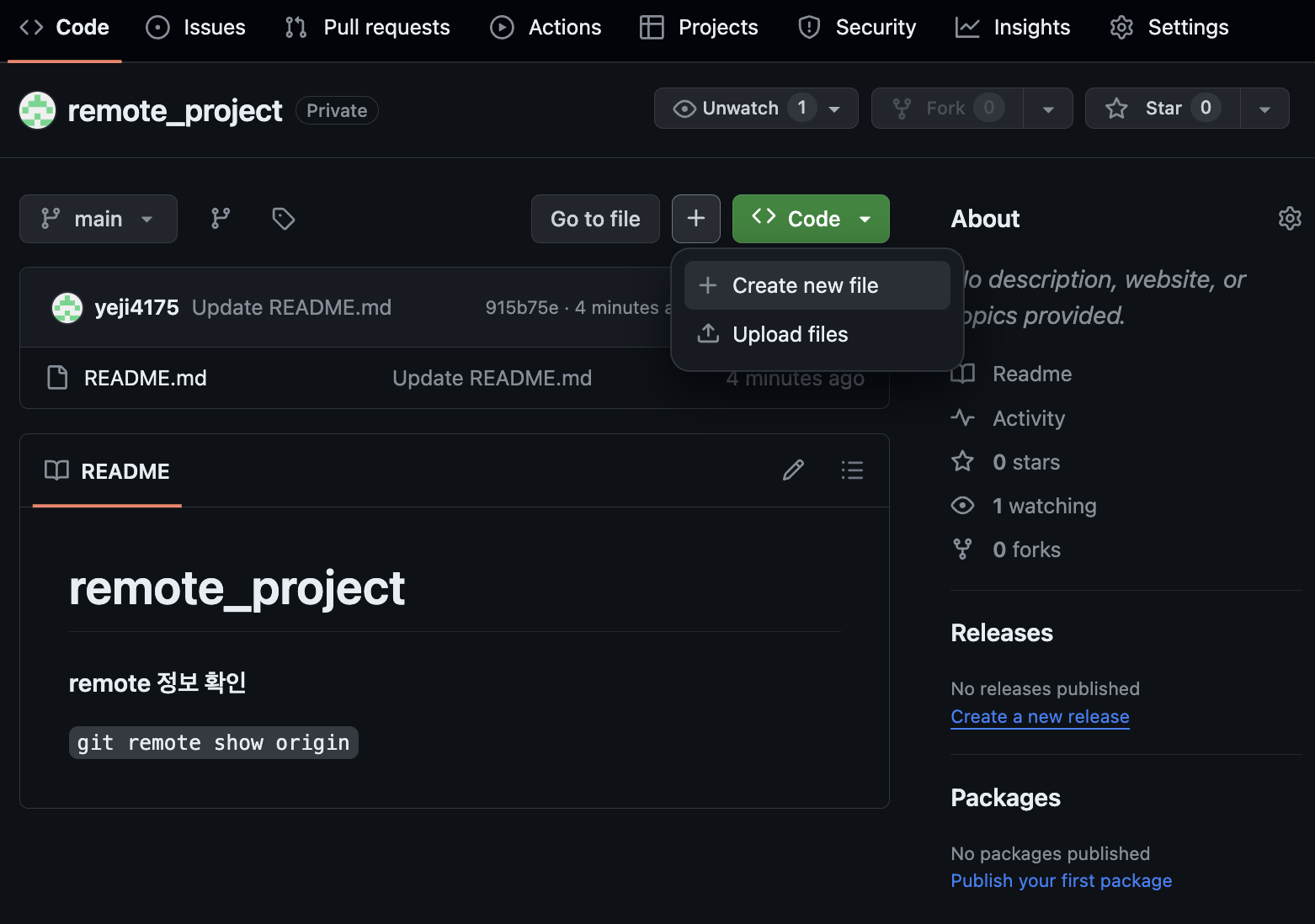Viewport: 1315px width, 924px height.
Task: Open repository Settings tab
Action: click(1169, 27)
